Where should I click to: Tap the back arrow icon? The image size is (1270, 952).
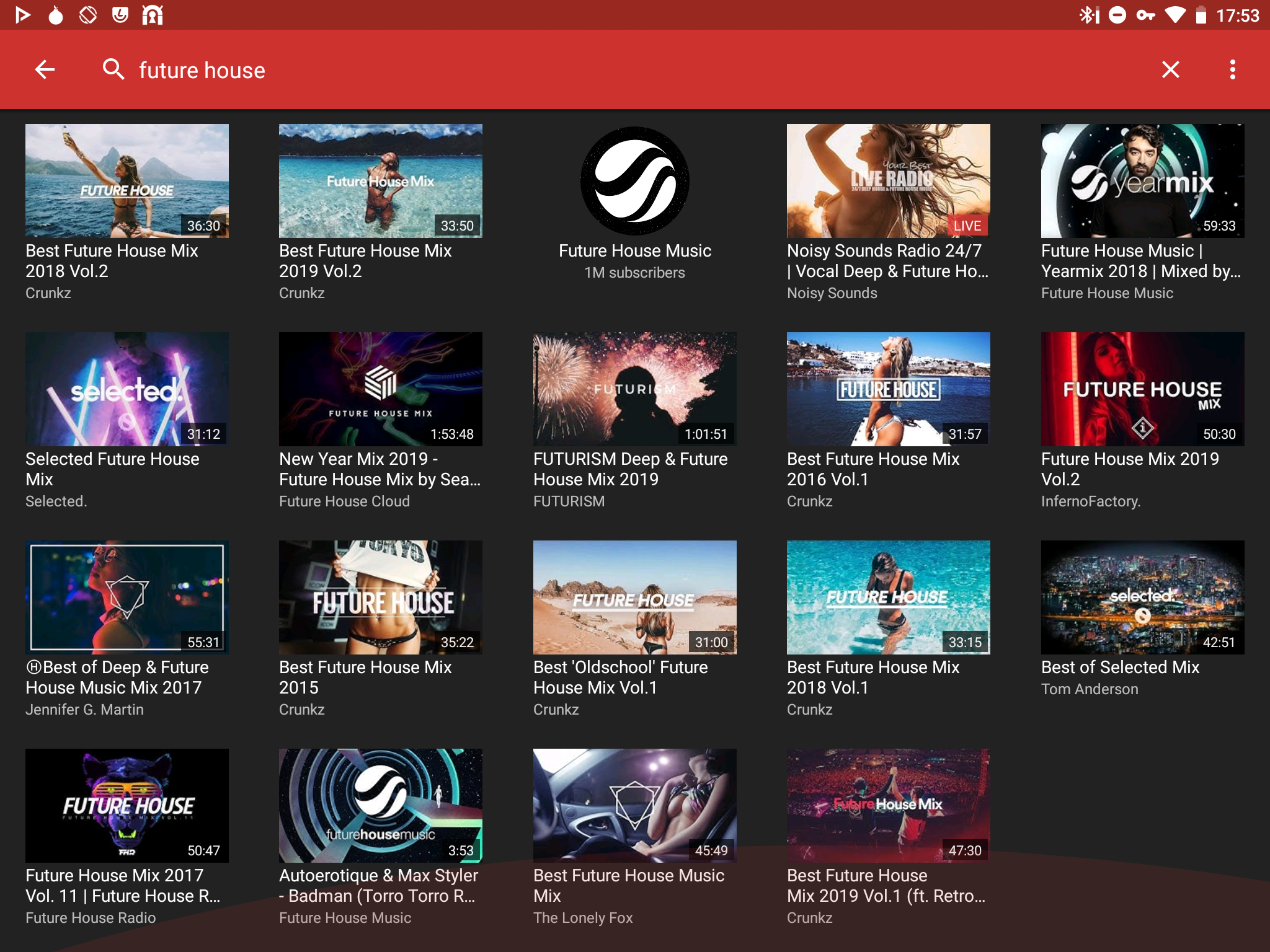45,69
